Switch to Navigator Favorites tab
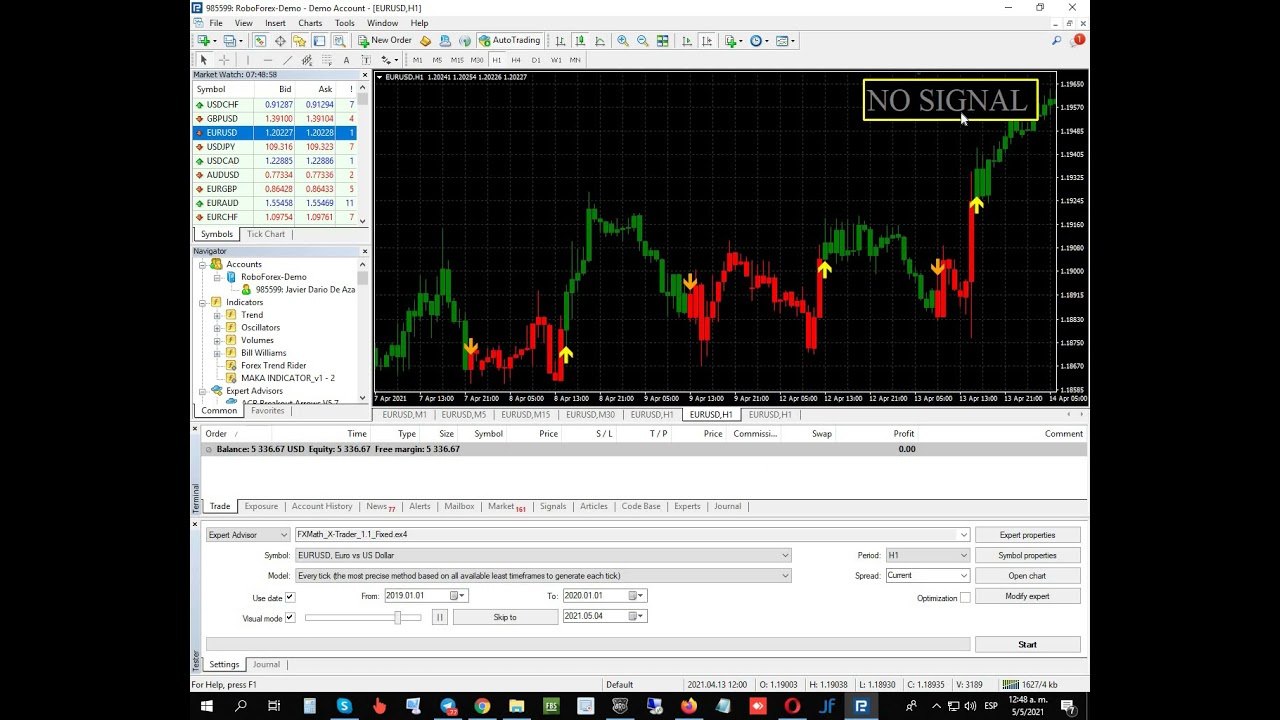 click(267, 411)
